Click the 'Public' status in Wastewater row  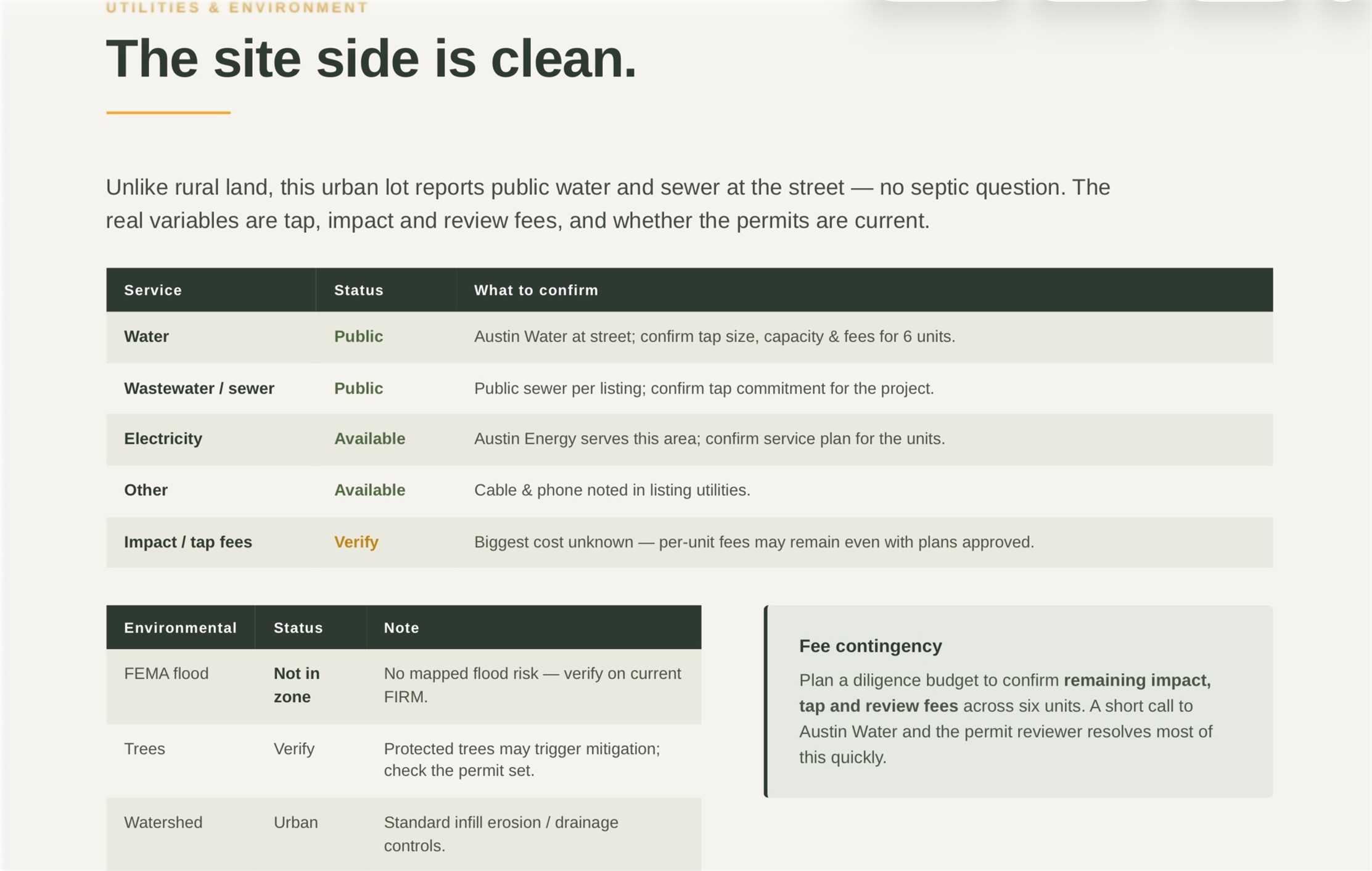(358, 388)
